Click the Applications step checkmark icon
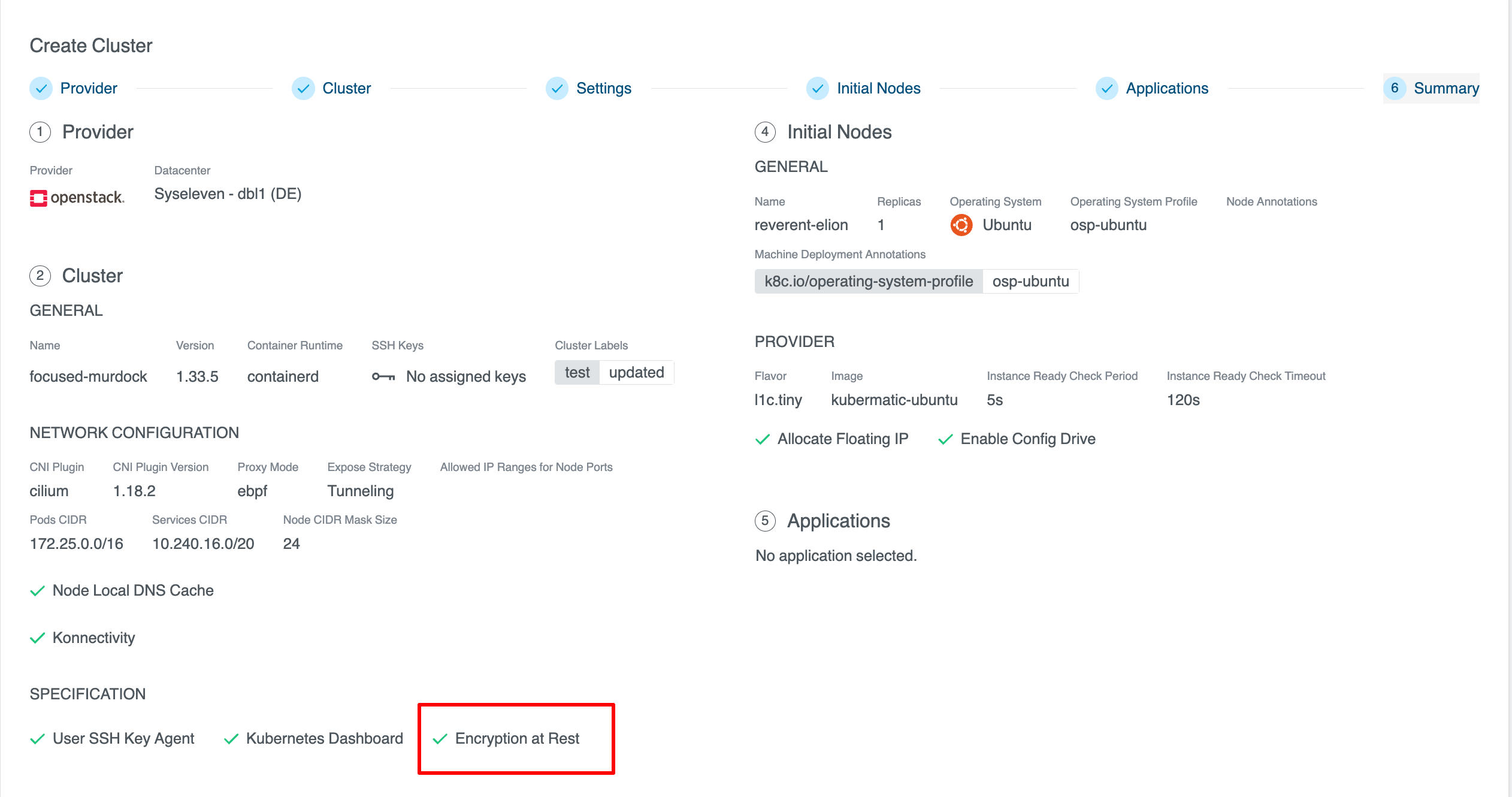1512x797 pixels. click(1106, 88)
